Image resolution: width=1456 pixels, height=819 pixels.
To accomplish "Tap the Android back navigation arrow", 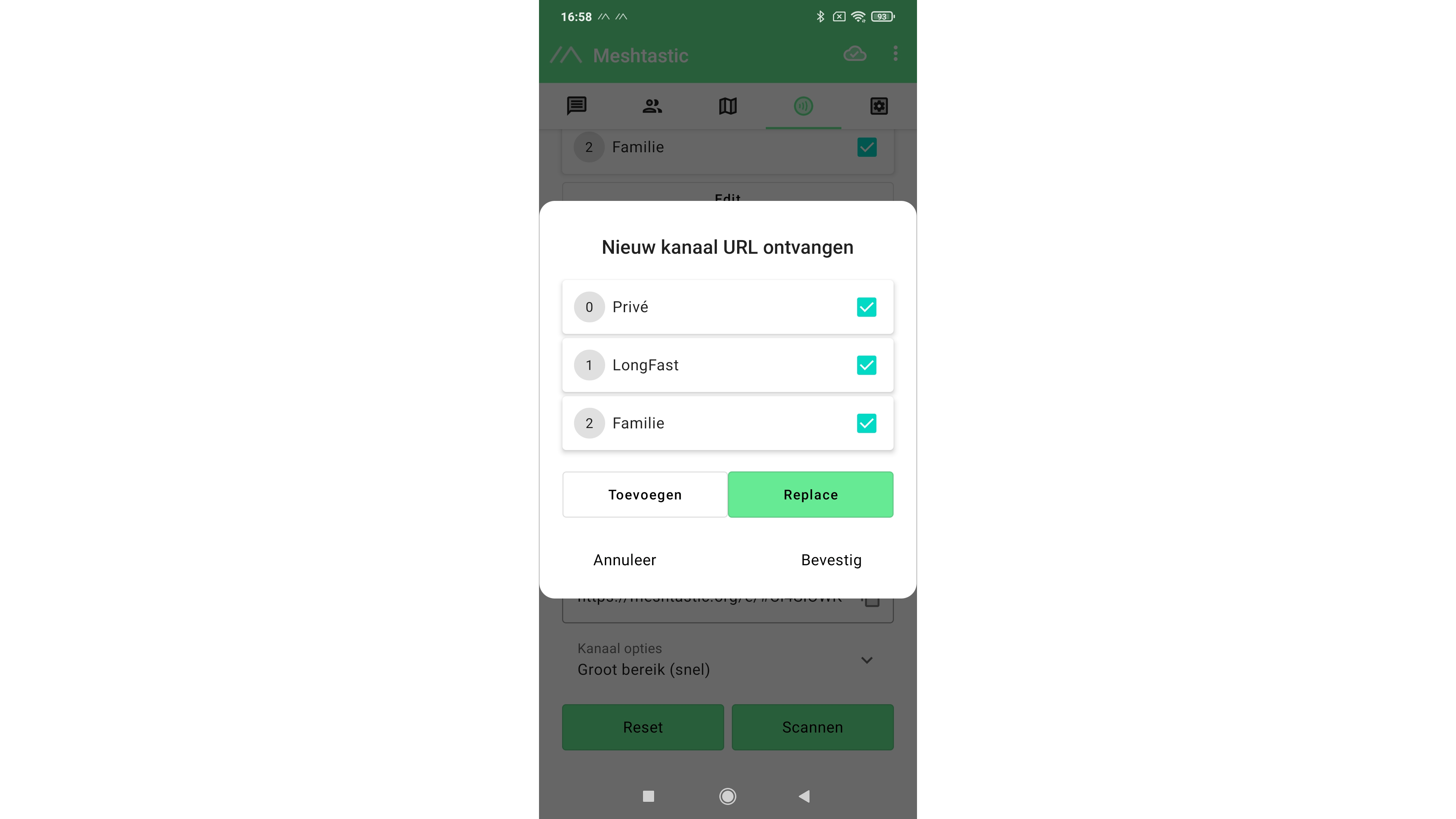I will click(804, 796).
